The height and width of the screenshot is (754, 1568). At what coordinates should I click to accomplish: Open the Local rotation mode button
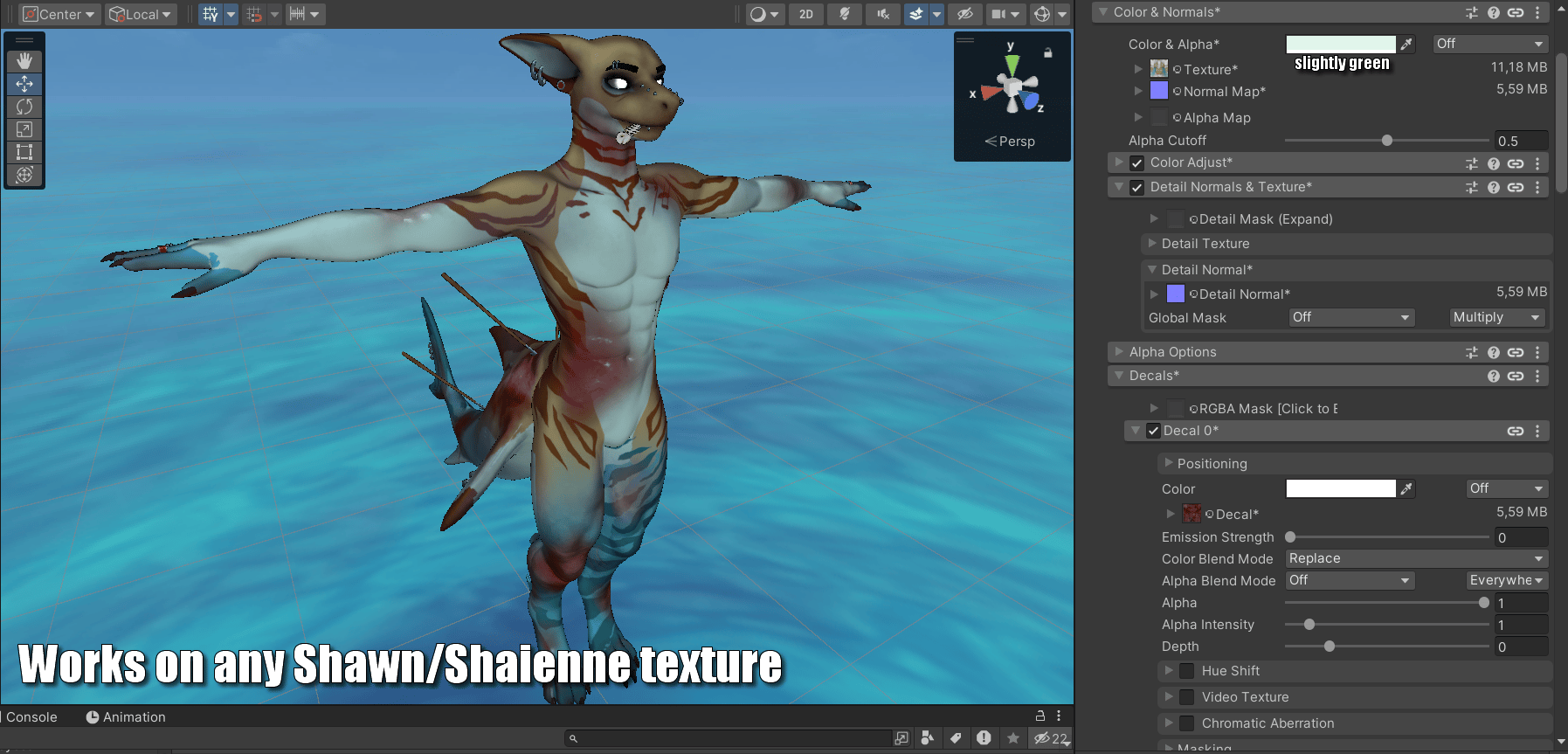(x=141, y=14)
